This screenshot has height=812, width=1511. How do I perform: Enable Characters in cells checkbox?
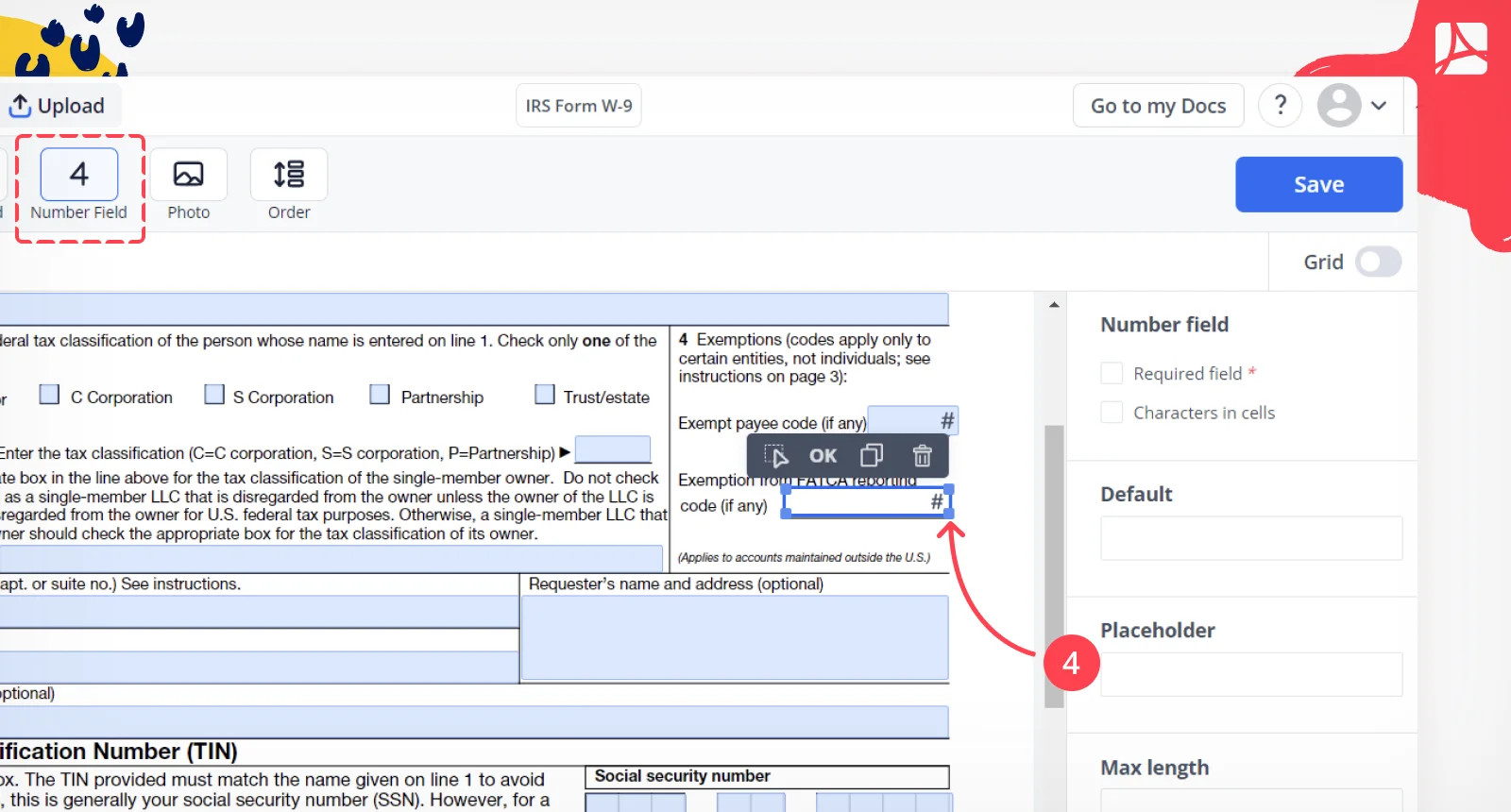point(1112,413)
